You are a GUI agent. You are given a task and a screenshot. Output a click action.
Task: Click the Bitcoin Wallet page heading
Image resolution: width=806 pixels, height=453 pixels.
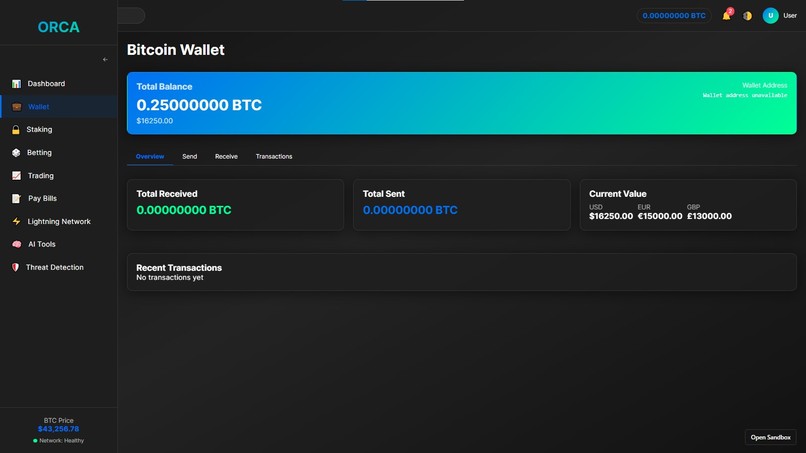click(x=176, y=50)
